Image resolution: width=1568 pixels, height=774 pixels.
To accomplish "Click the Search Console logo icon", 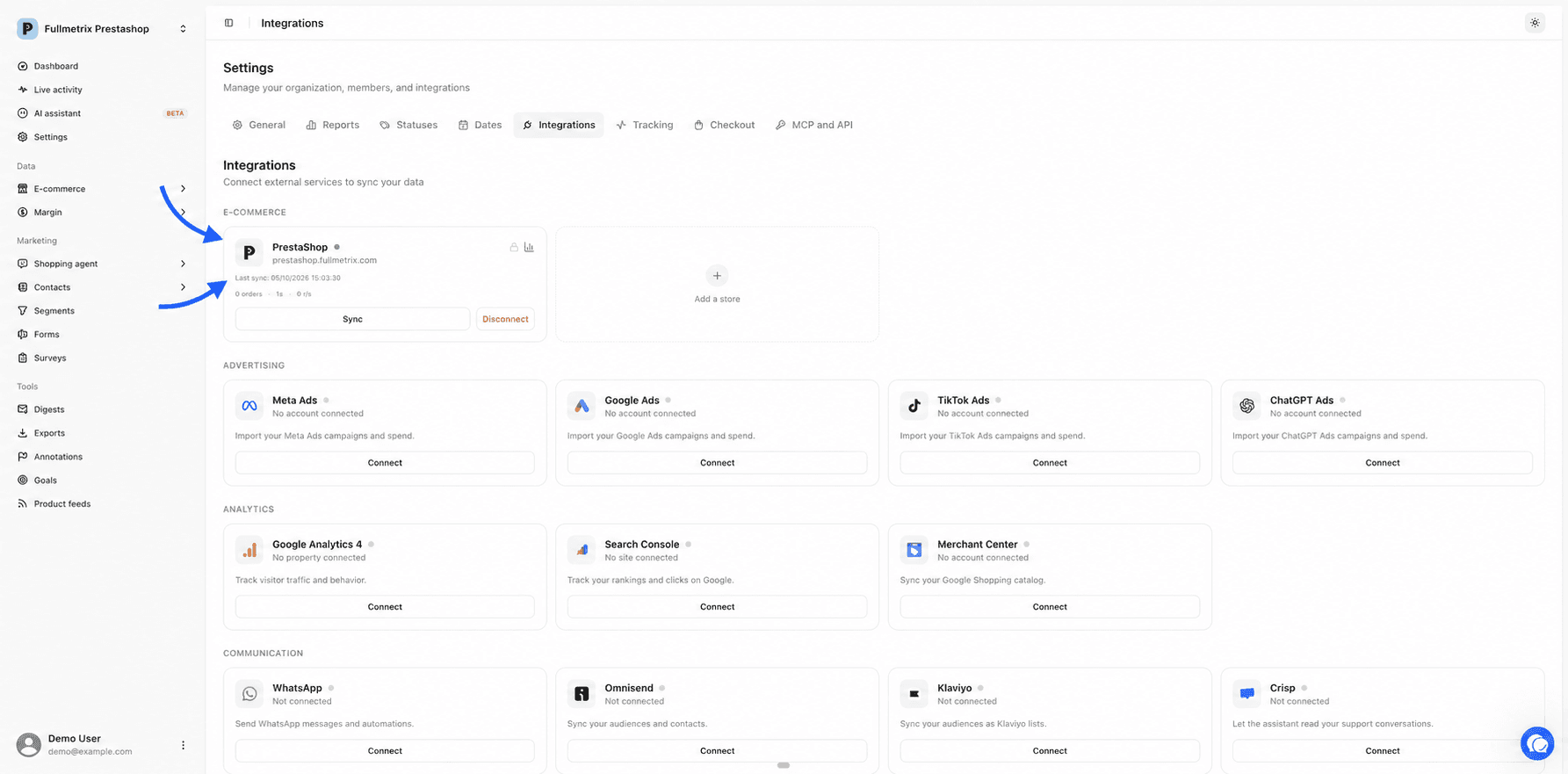I will pyautogui.click(x=582, y=550).
